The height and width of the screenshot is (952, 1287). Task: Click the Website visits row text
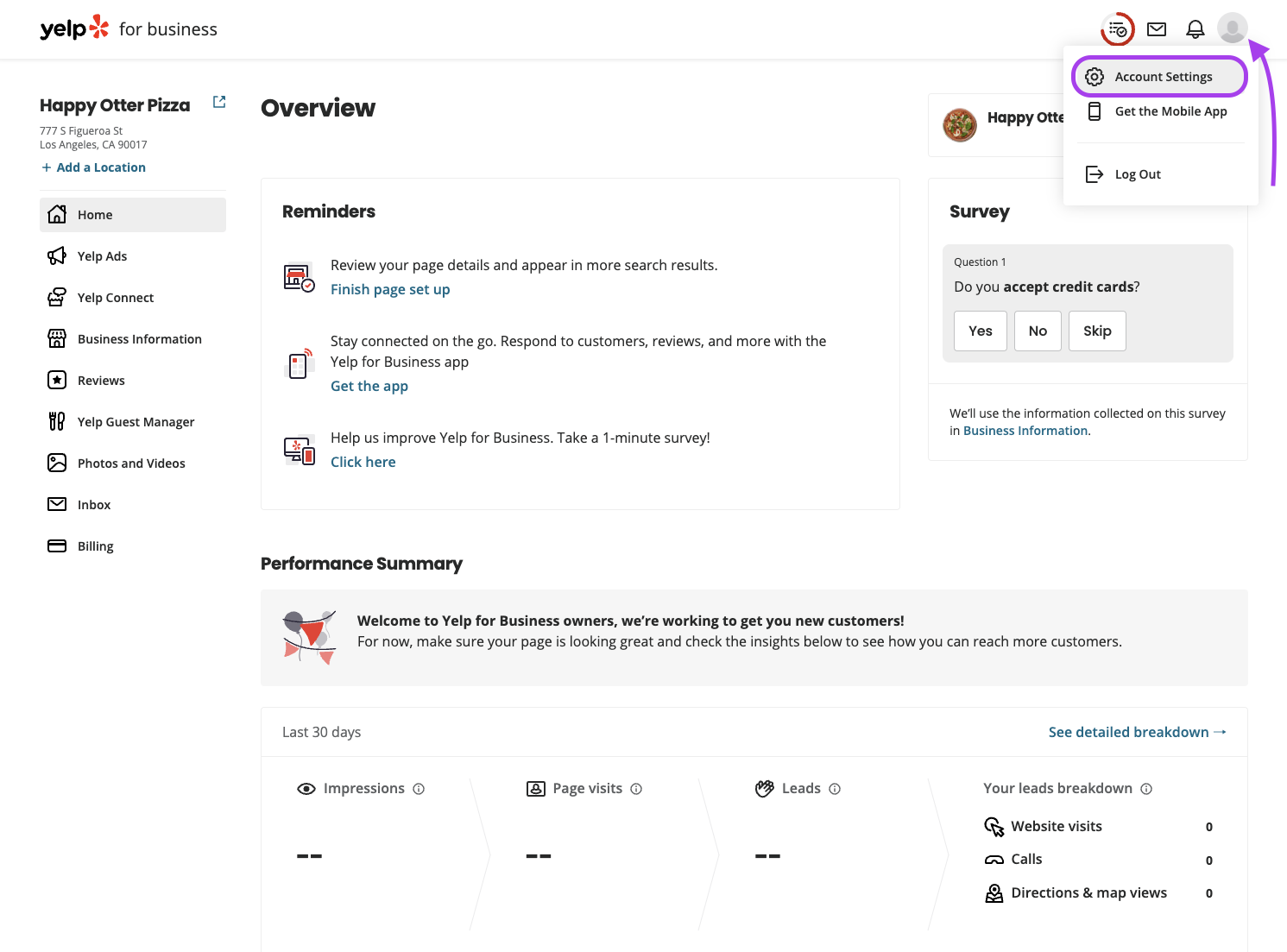[1057, 826]
